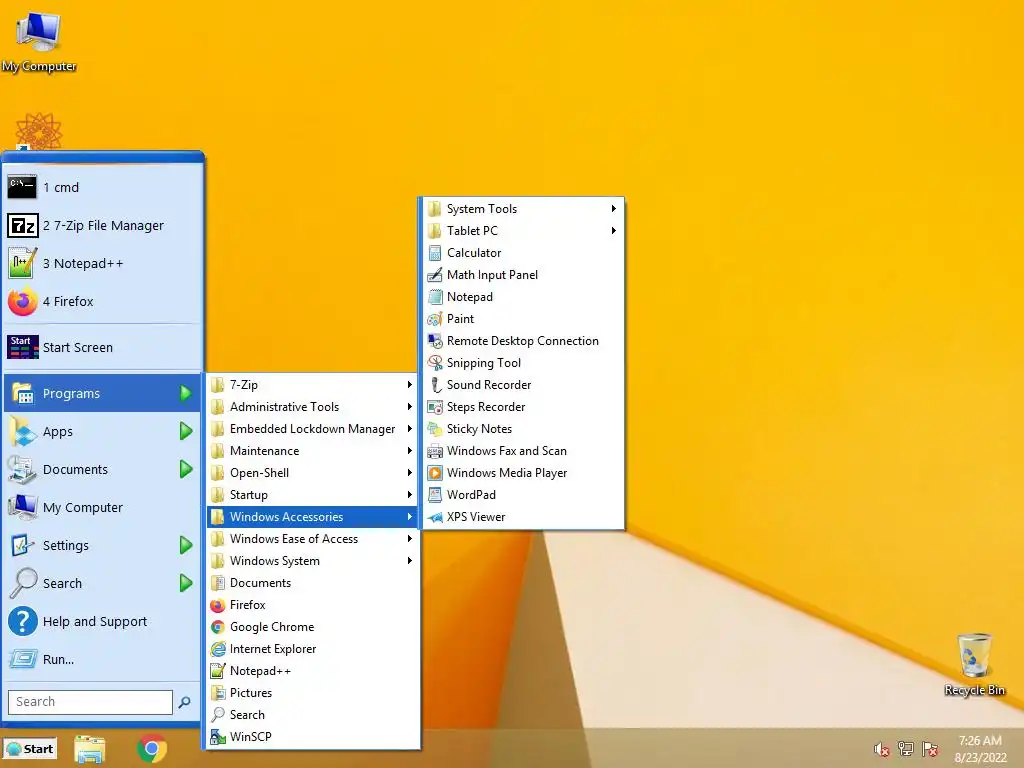The height and width of the screenshot is (768, 1024).
Task: Open Search in the Programs submenu
Action: (x=312, y=714)
